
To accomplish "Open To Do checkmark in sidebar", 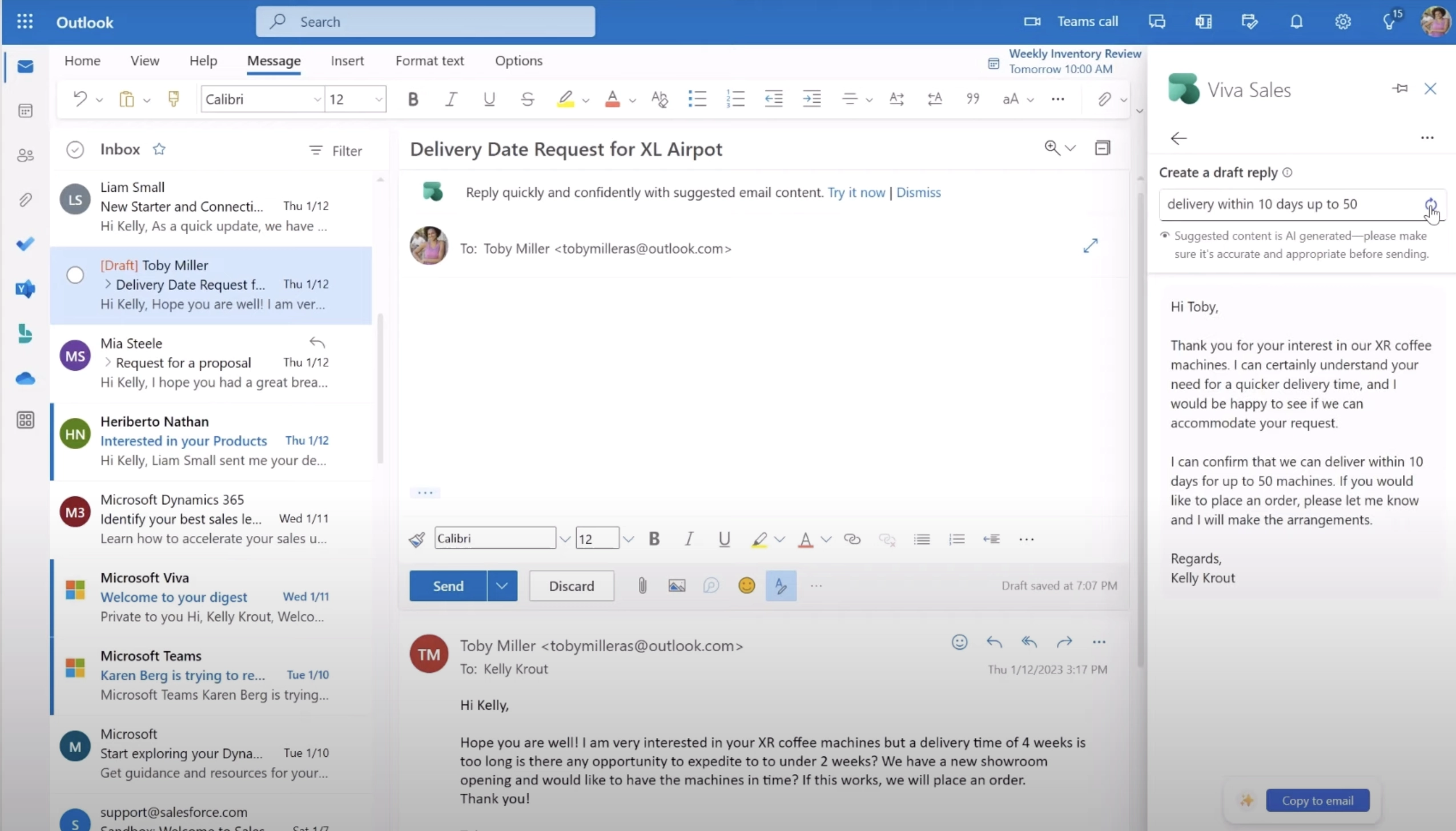I will 25,244.
